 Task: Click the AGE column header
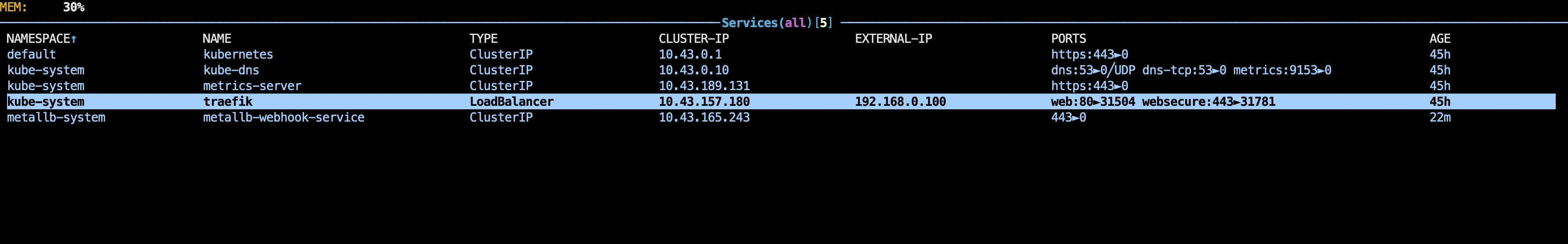point(1440,39)
